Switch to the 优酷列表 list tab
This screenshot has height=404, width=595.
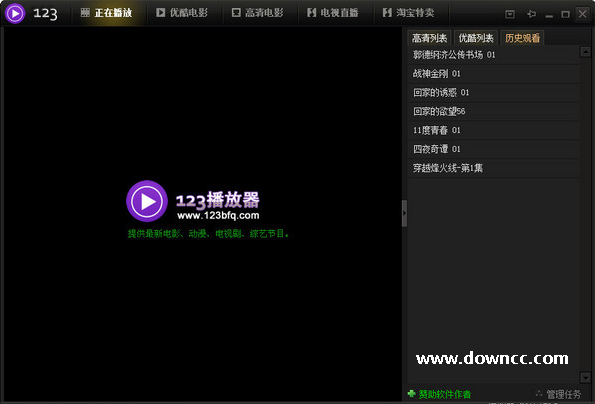coord(476,38)
